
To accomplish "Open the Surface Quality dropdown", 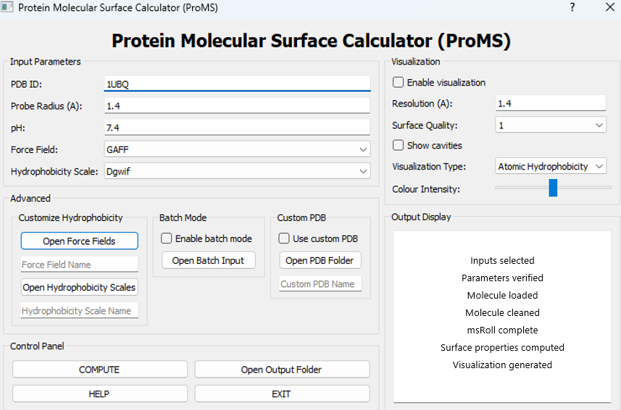I will pyautogui.click(x=551, y=125).
